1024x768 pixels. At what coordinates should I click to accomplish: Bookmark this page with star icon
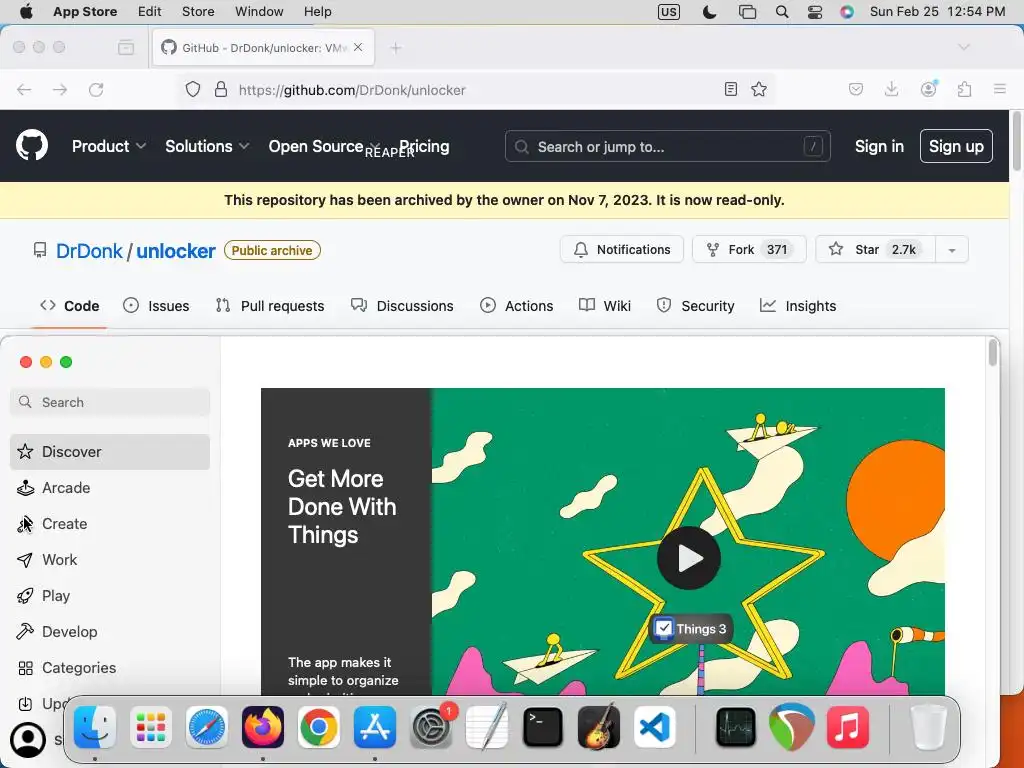point(758,89)
